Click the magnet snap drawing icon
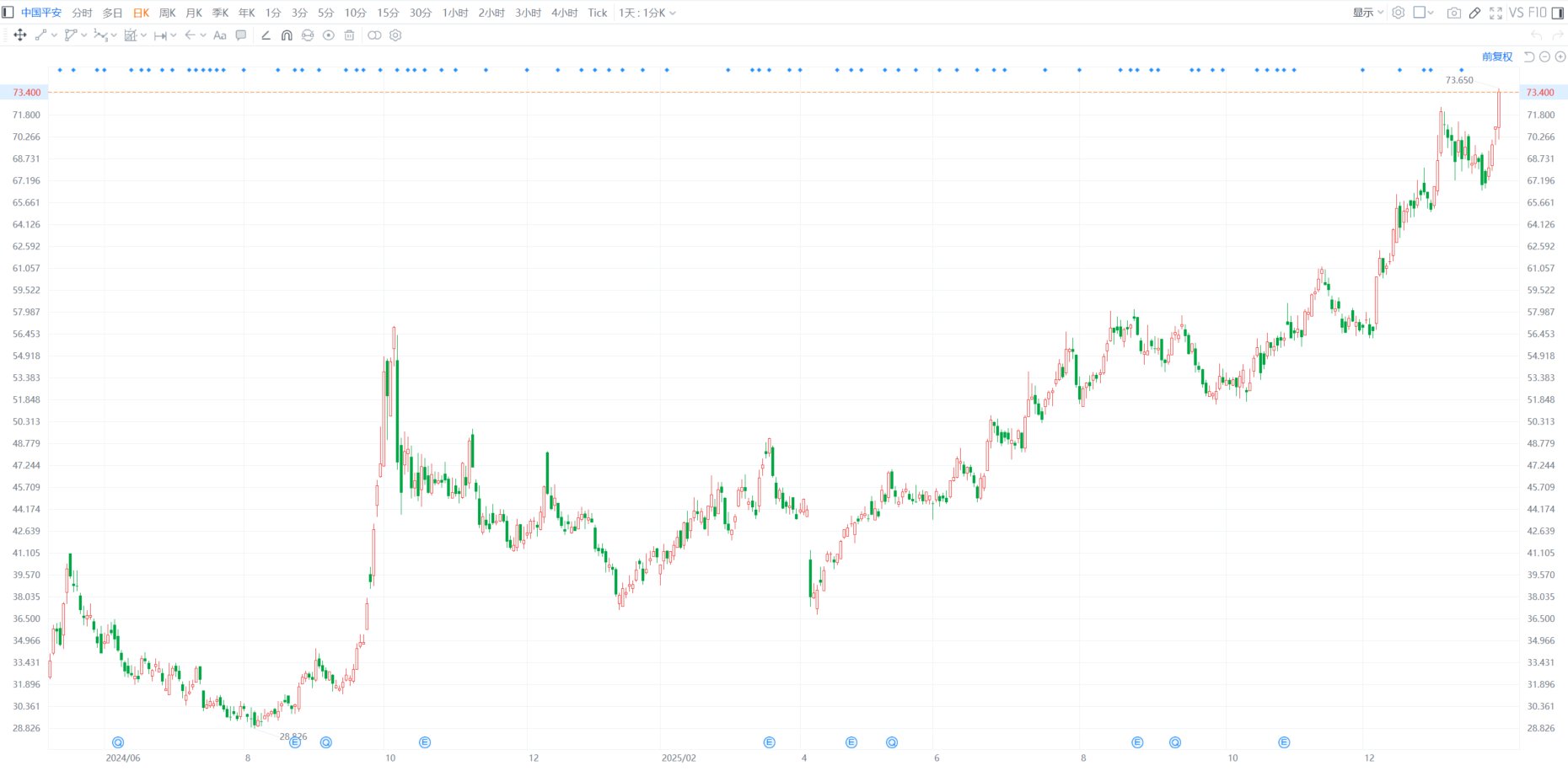 [x=287, y=35]
